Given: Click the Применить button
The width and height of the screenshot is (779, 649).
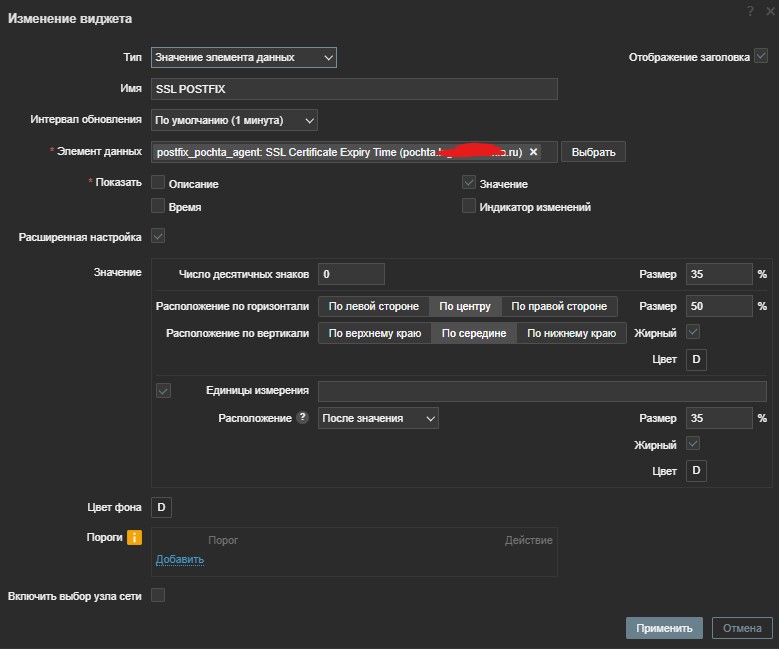Looking at the screenshot, I should [x=664, y=628].
